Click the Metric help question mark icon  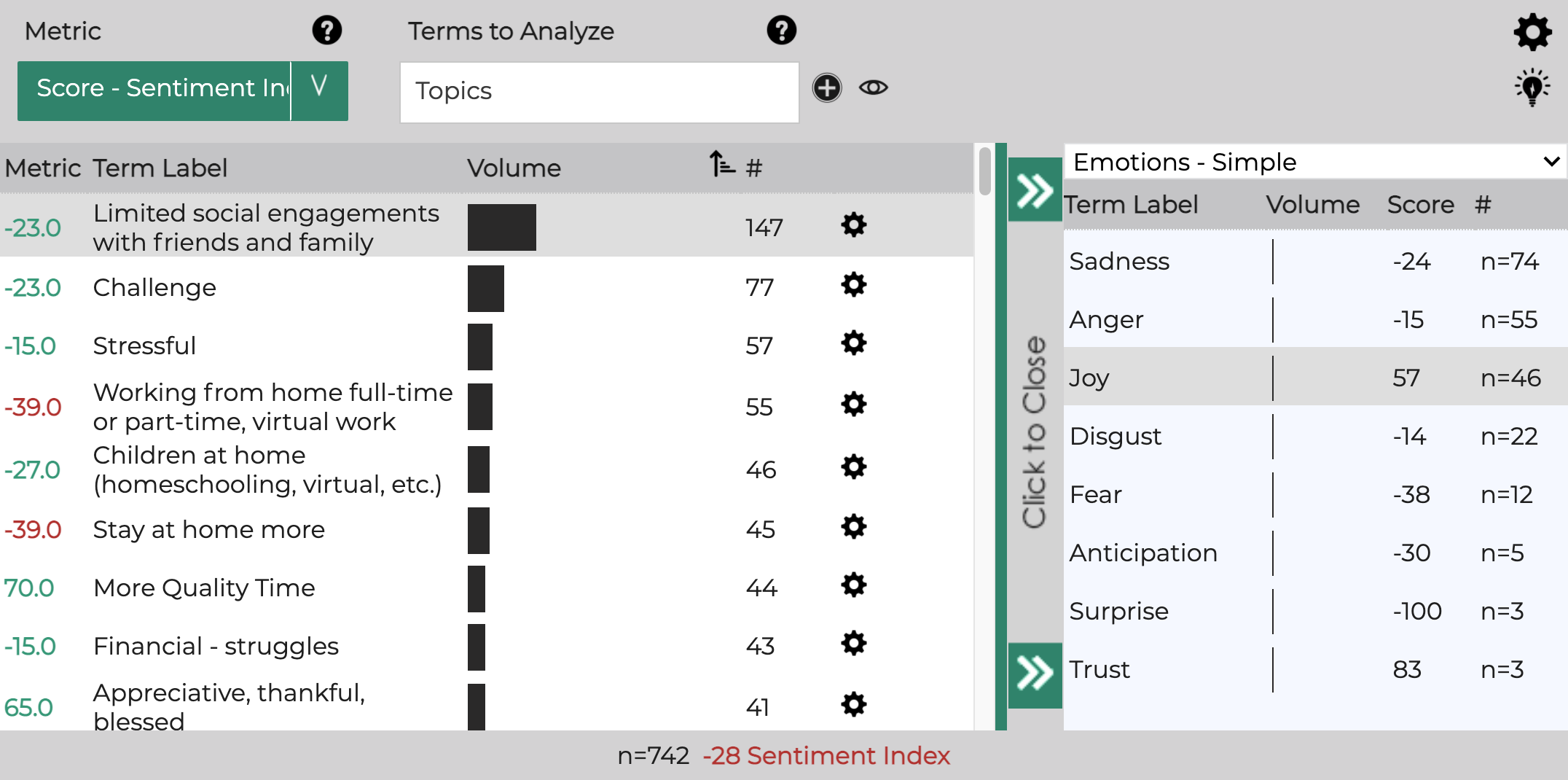coord(326,31)
